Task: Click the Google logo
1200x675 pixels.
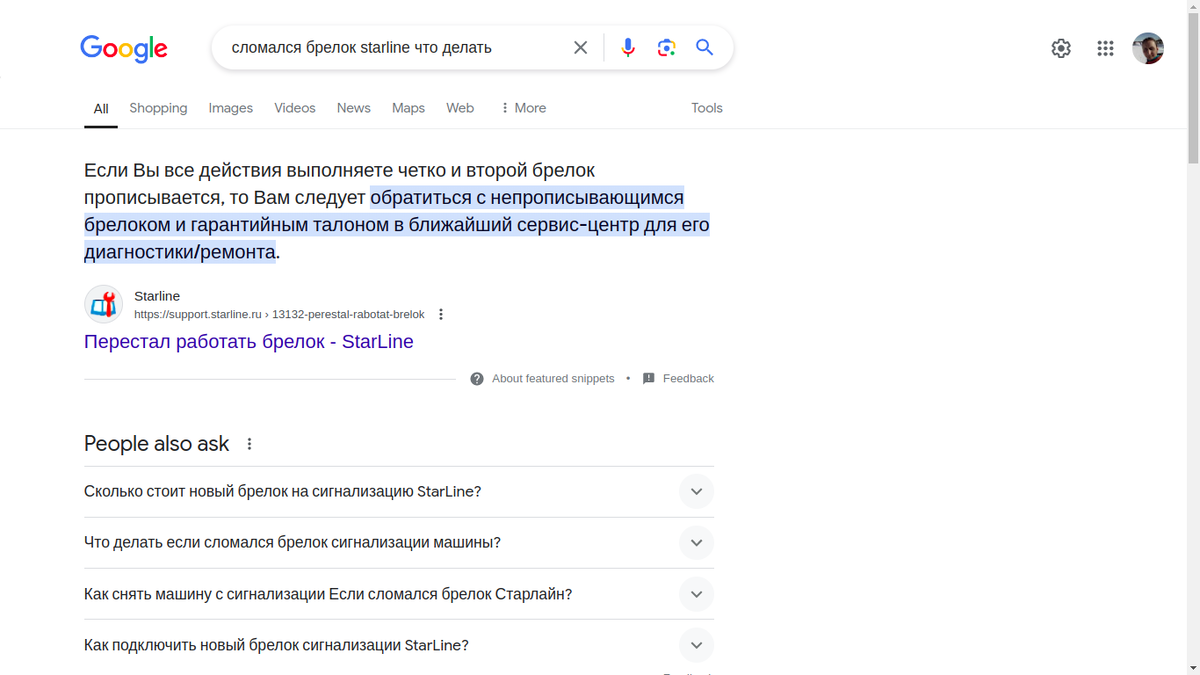Action: point(124,48)
